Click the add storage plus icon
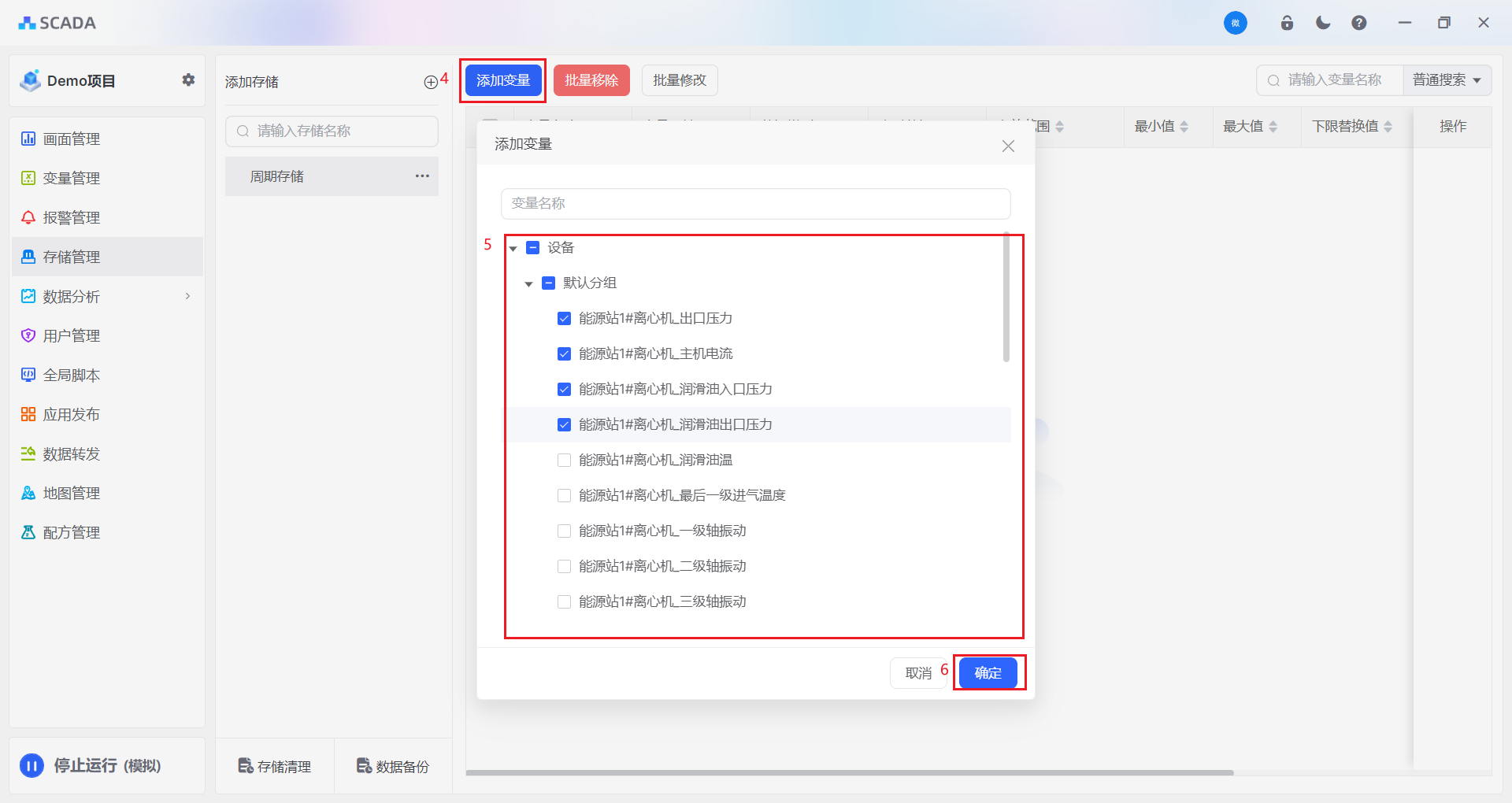 (430, 82)
